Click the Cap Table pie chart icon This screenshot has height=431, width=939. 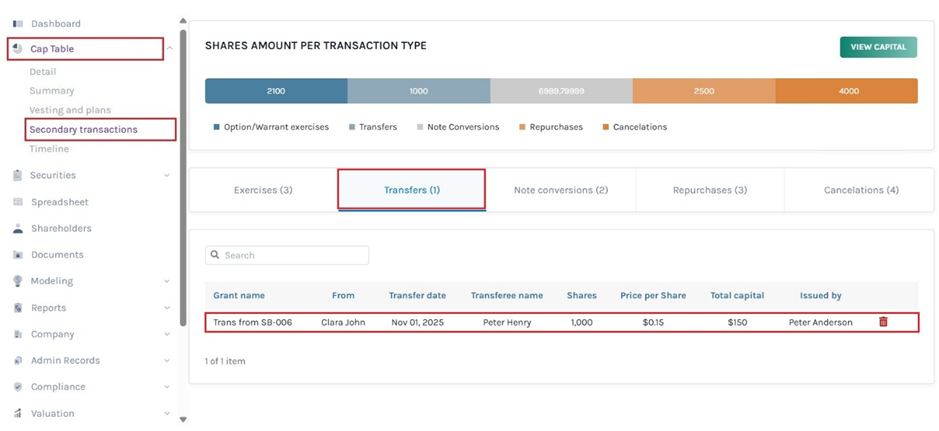click(x=18, y=48)
